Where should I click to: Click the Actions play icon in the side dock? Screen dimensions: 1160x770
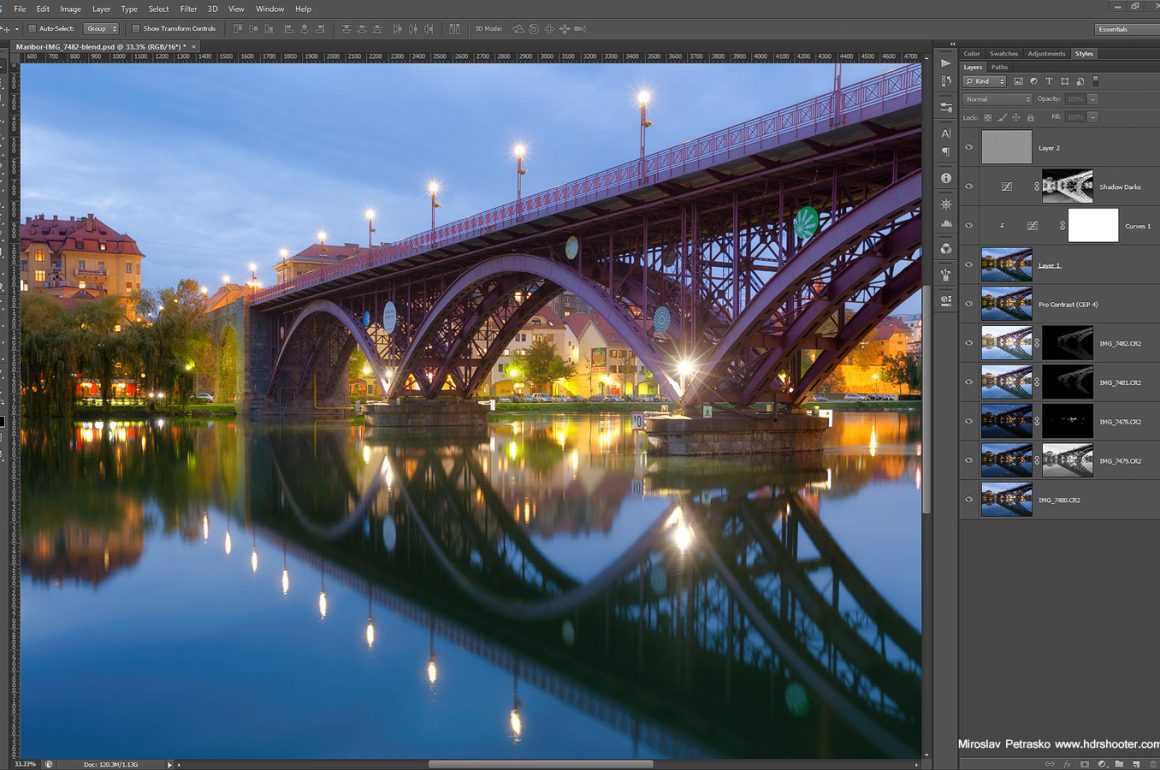(x=945, y=62)
